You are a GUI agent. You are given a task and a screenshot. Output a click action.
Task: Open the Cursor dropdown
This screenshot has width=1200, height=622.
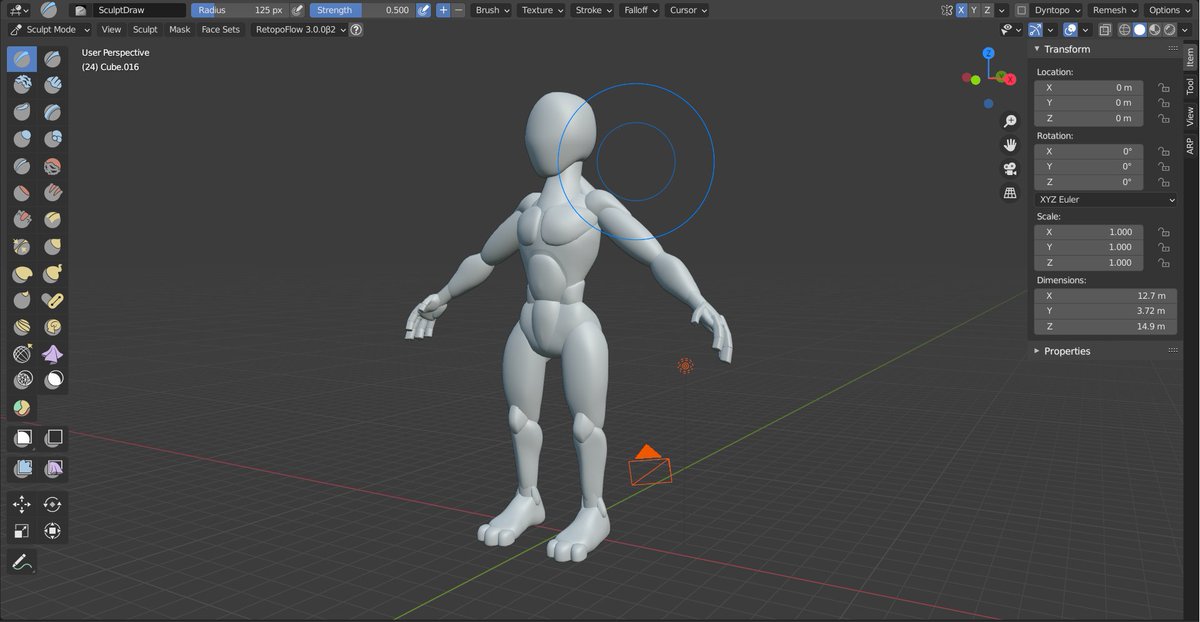coord(687,10)
